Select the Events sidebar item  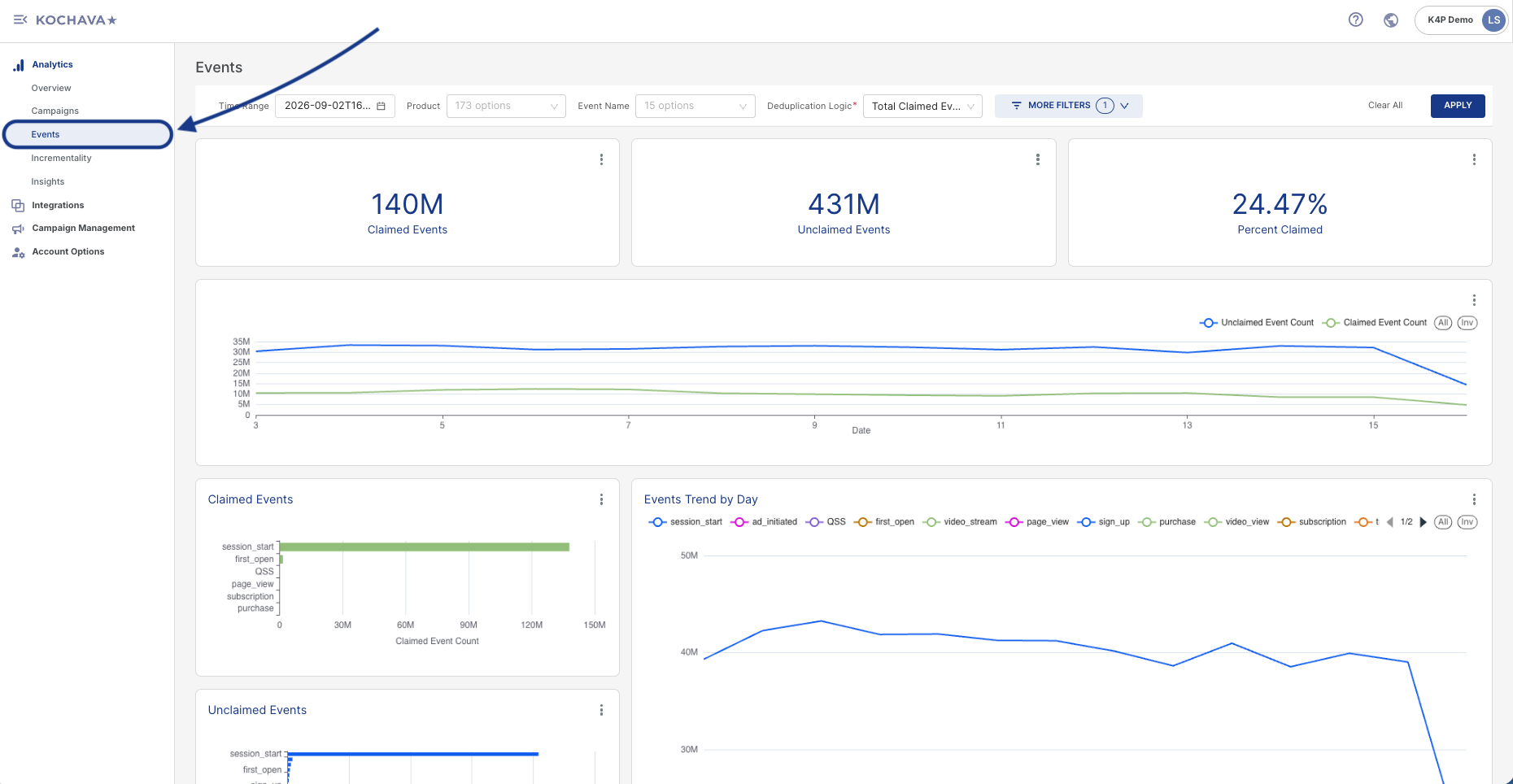click(88, 134)
